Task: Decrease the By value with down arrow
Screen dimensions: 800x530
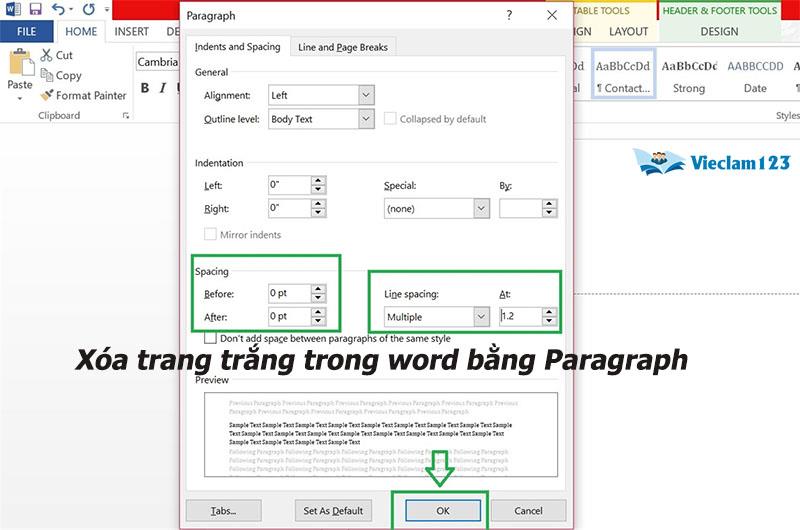Action: pos(549,213)
